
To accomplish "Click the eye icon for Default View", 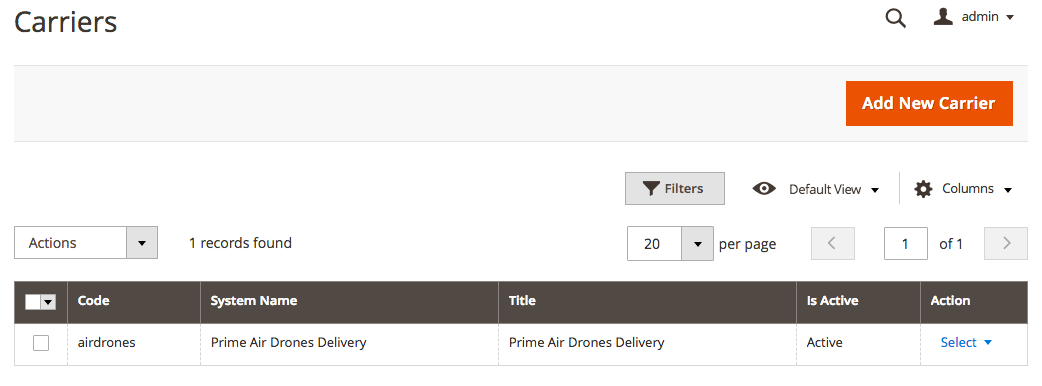I will [764, 189].
